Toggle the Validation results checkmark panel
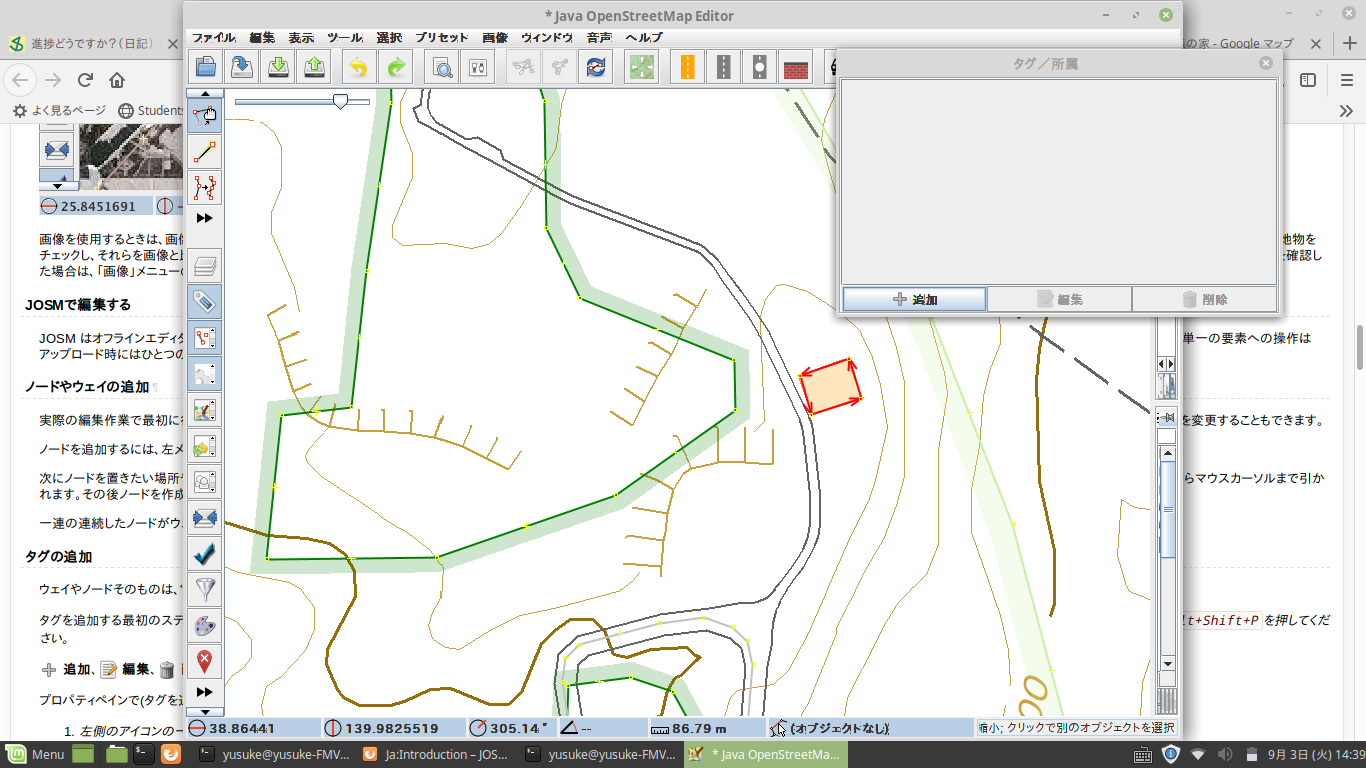1366x768 pixels. (x=205, y=554)
